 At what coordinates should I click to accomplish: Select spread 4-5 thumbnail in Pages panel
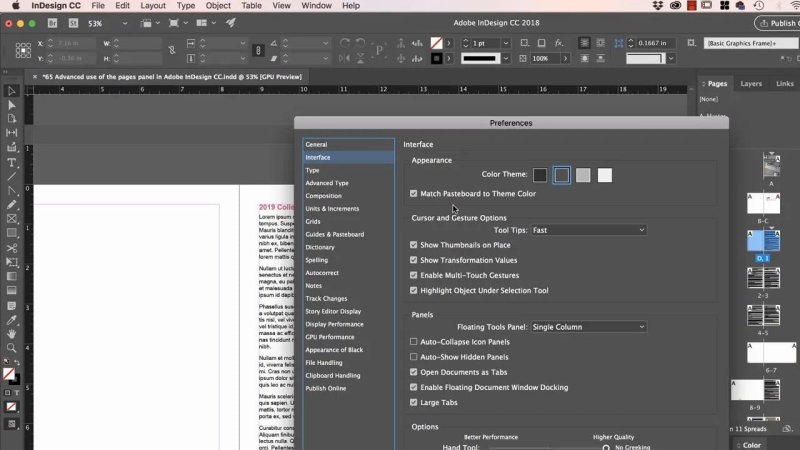coord(763,316)
